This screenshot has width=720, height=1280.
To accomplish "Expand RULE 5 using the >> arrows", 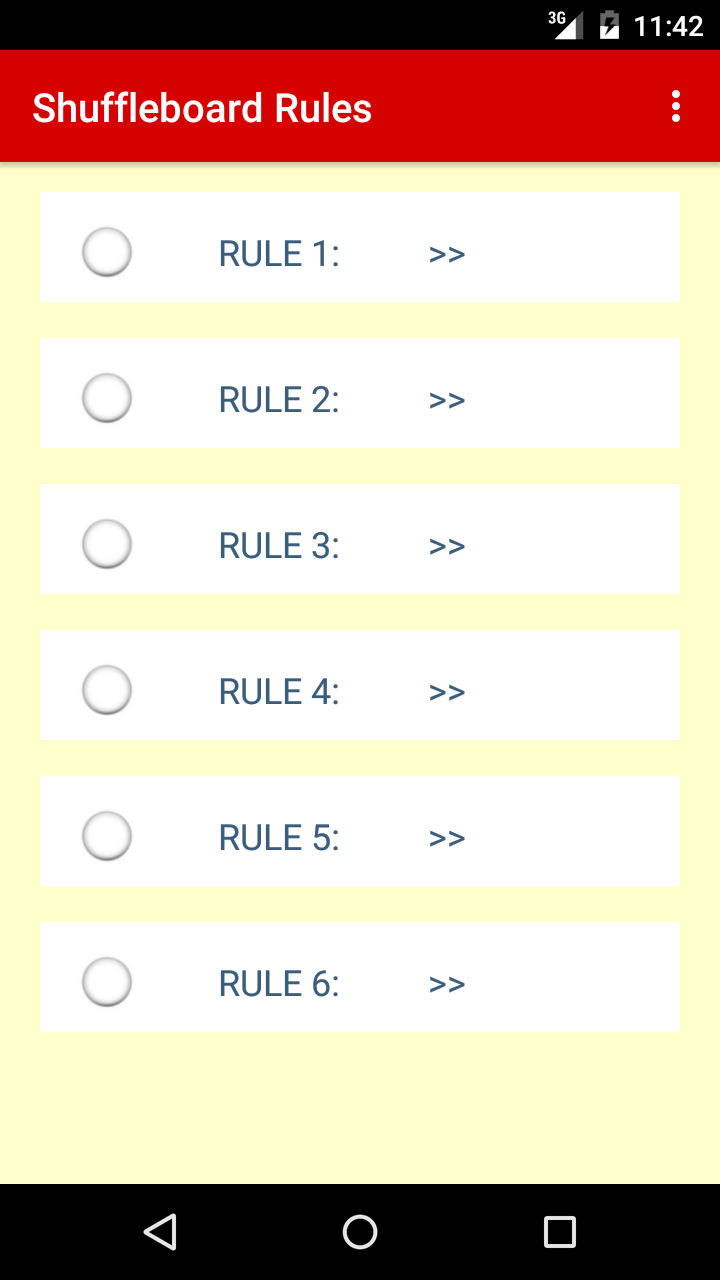I will (x=447, y=838).
